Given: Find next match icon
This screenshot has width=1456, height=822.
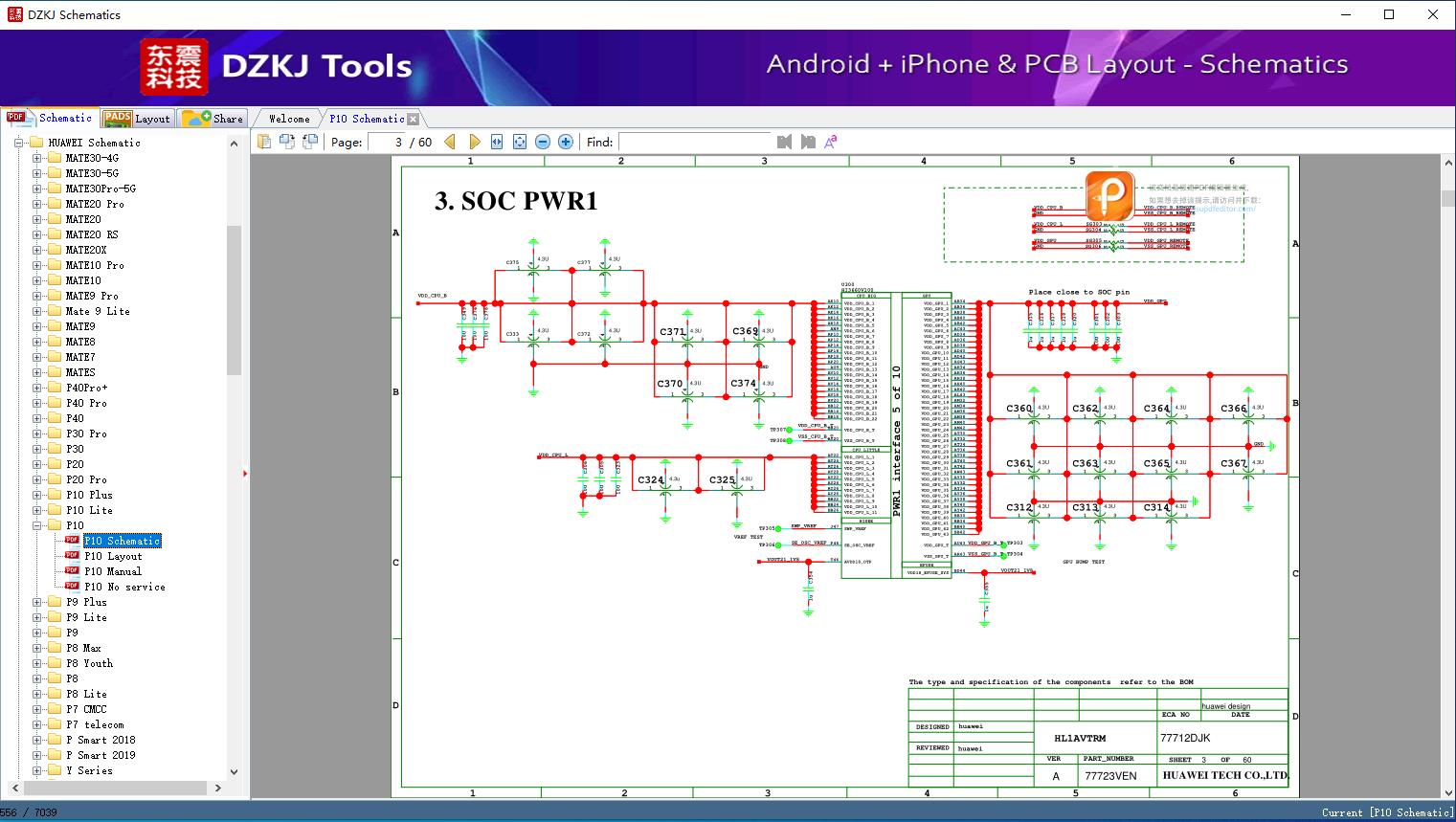Looking at the screenshot, I should [808, 142].
